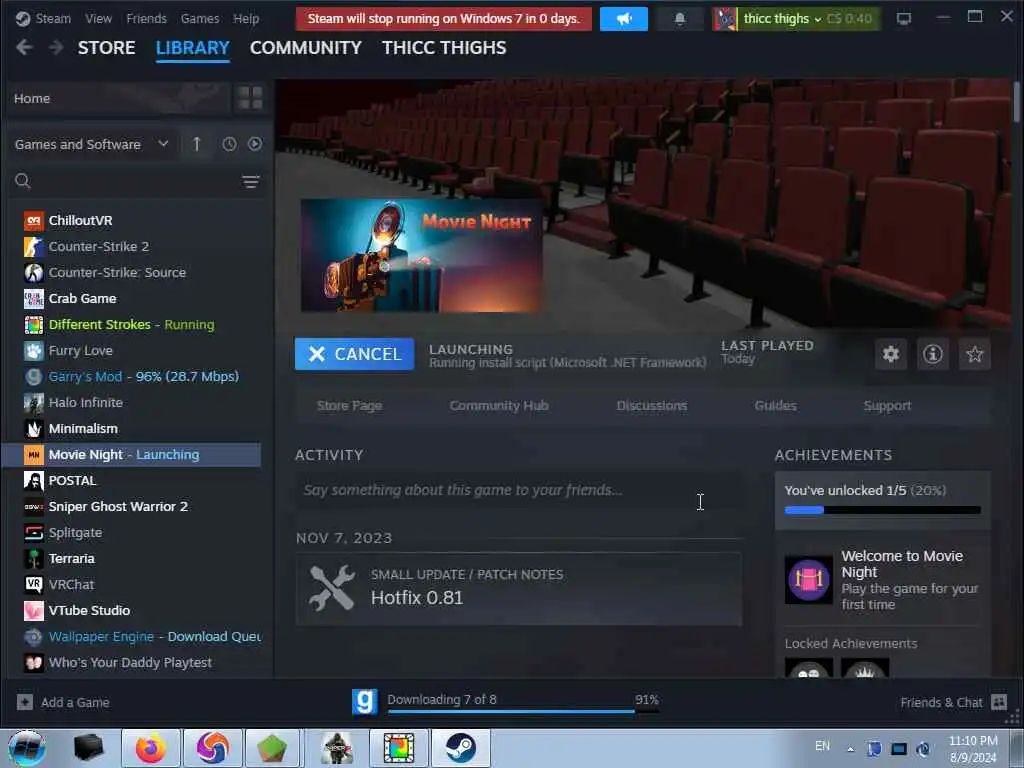Click the library search field

124,182
